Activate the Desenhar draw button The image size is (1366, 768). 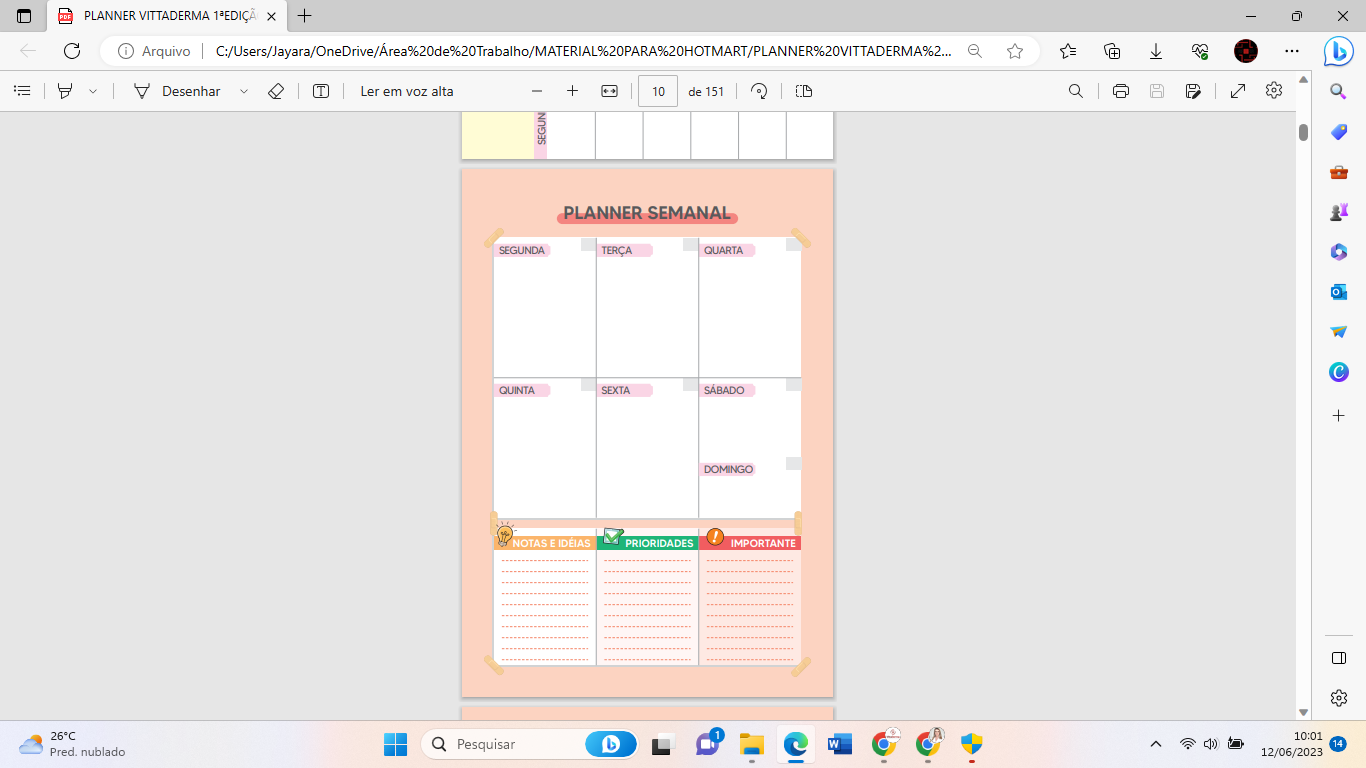pyautogui.click(x=178, y=91)
